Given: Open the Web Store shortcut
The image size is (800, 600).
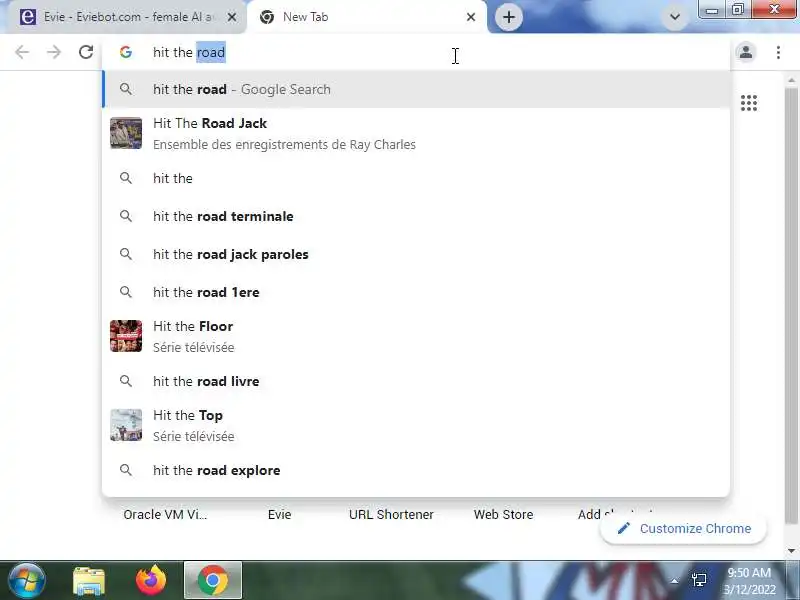Looking at the screenshot, I should click(x=503, y=514).
